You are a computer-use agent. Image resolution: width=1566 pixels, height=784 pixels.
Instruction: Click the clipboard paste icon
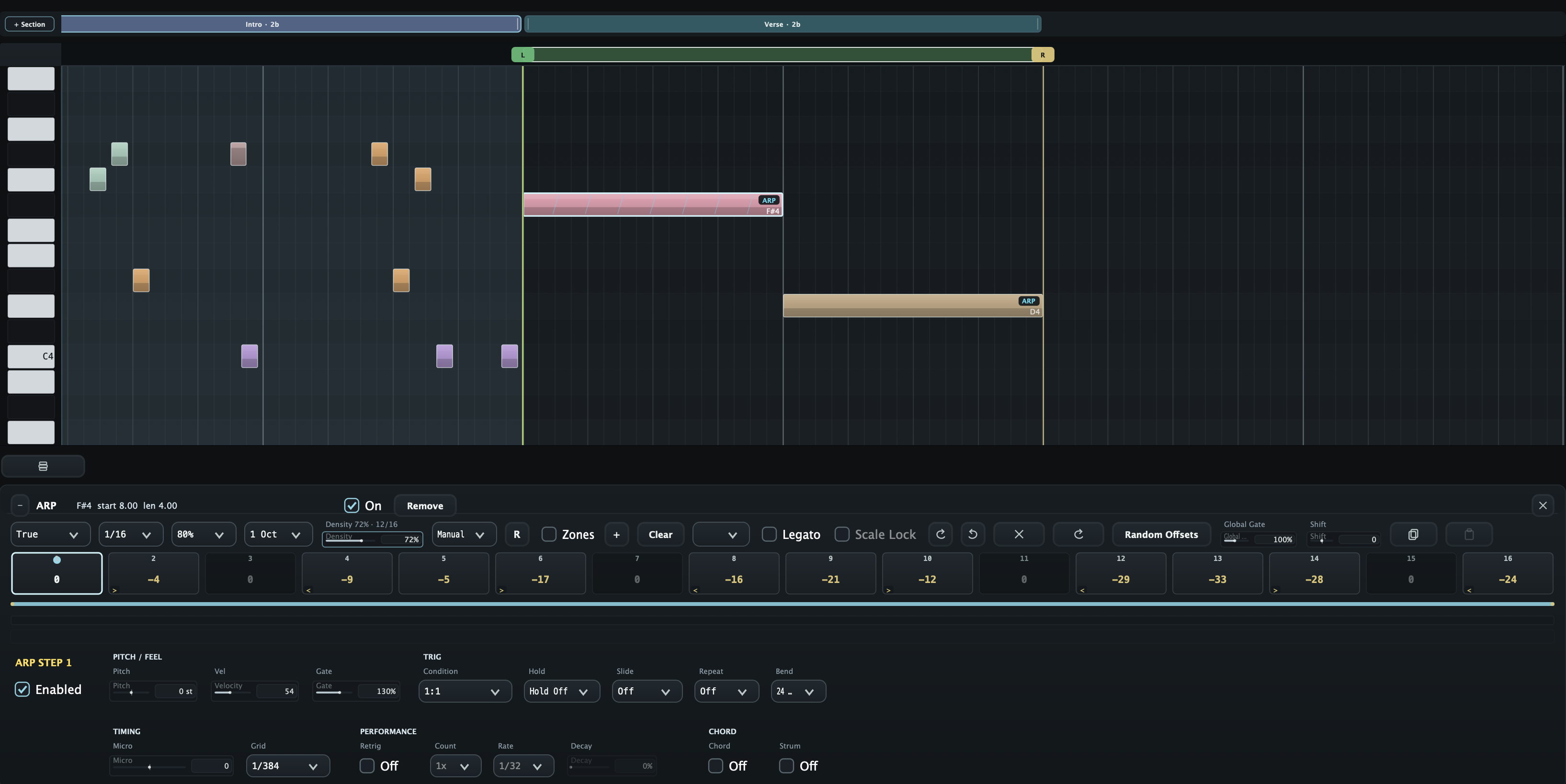pyautogui.click(x=1469, y=534)
